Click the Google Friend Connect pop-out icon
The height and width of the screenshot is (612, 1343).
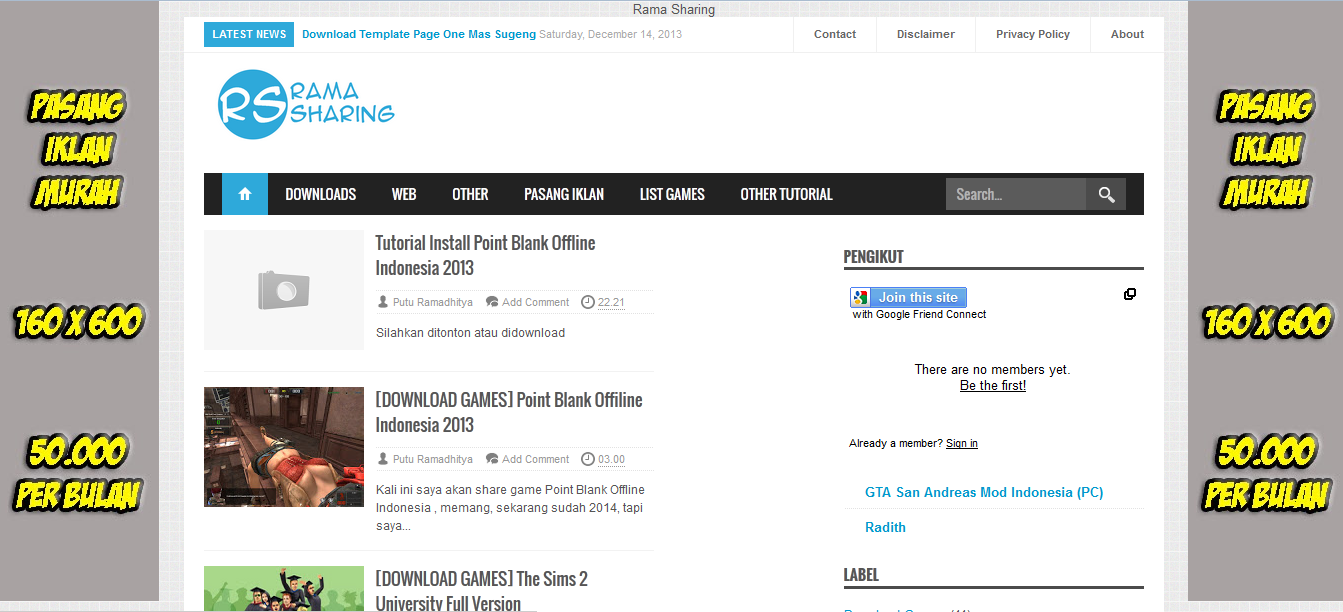pyautogui.click(x=1130, y=294)
